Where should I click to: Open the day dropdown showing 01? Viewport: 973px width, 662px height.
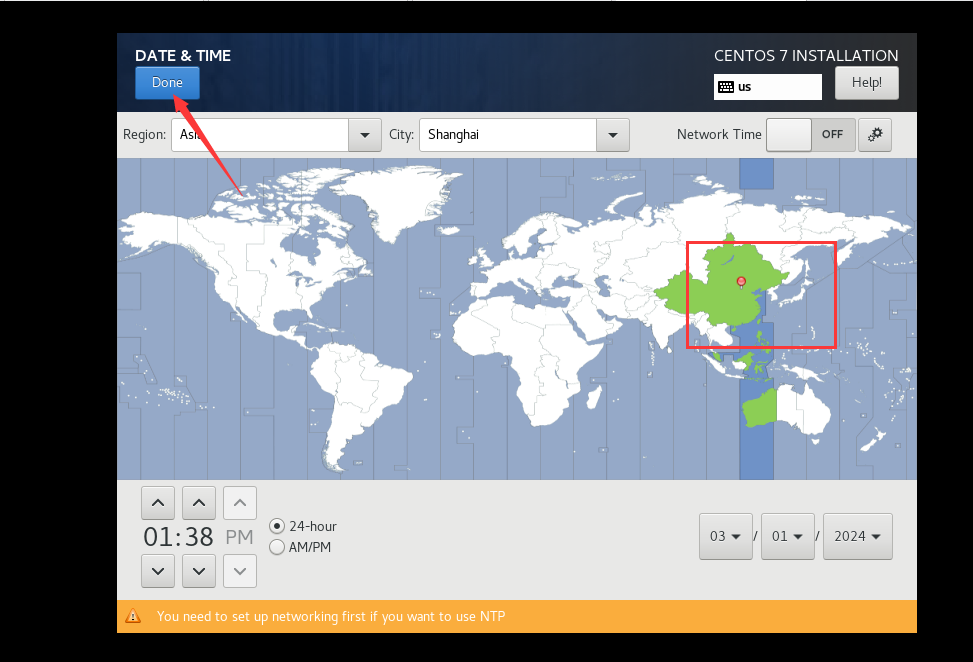pyautogui.click(x=787, y=536)
